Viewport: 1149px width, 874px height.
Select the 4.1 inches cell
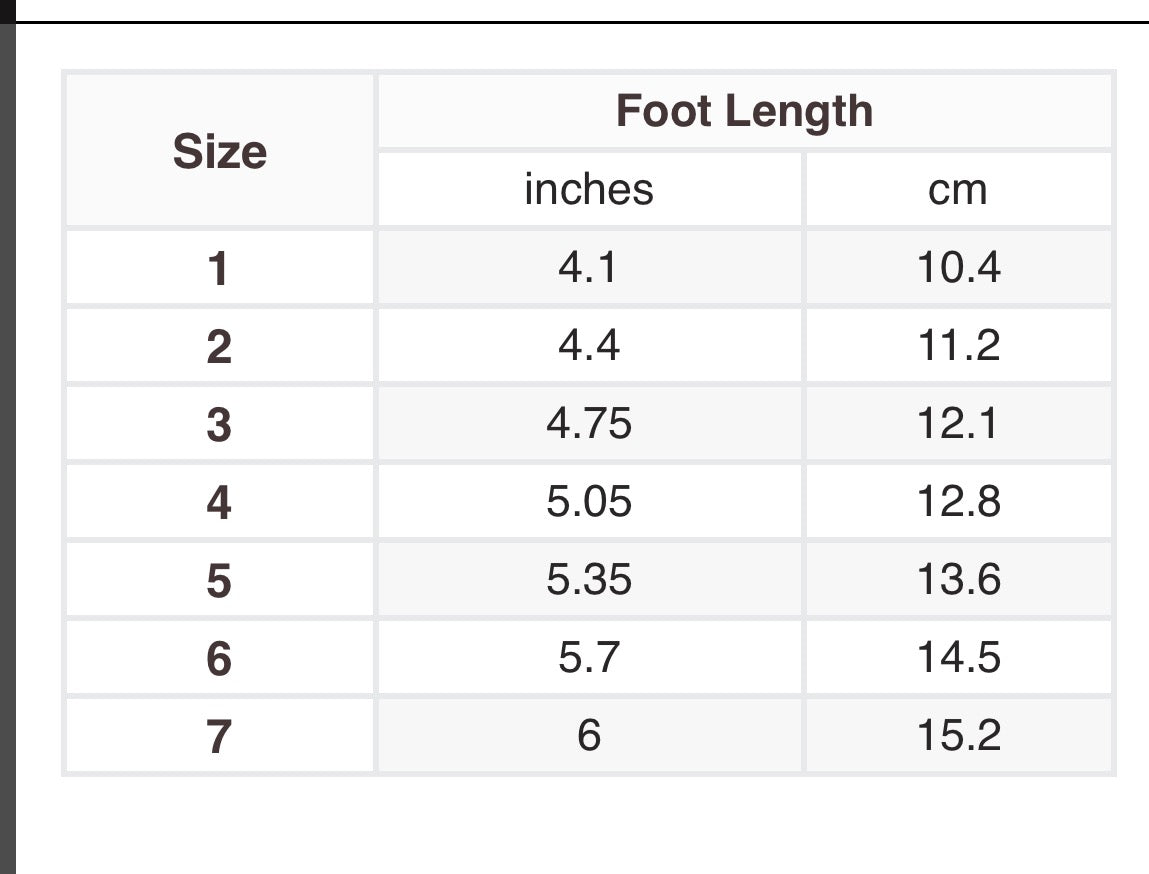(x=589, y=268)
